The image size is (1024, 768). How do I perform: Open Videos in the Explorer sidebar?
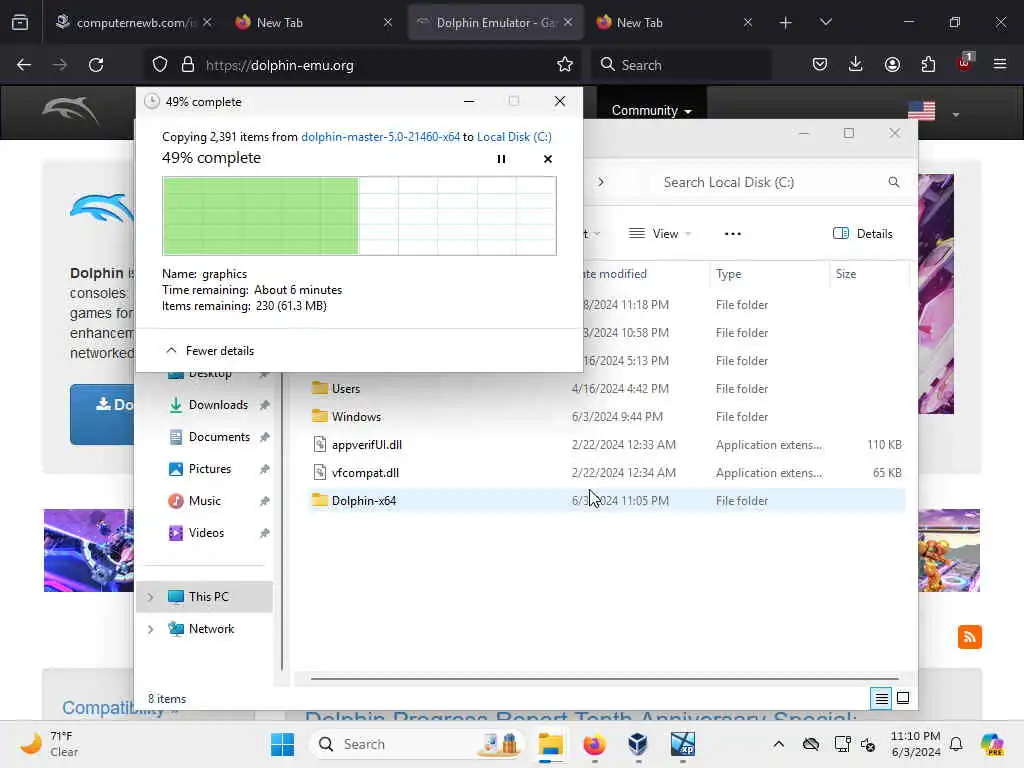pos(206,533)
